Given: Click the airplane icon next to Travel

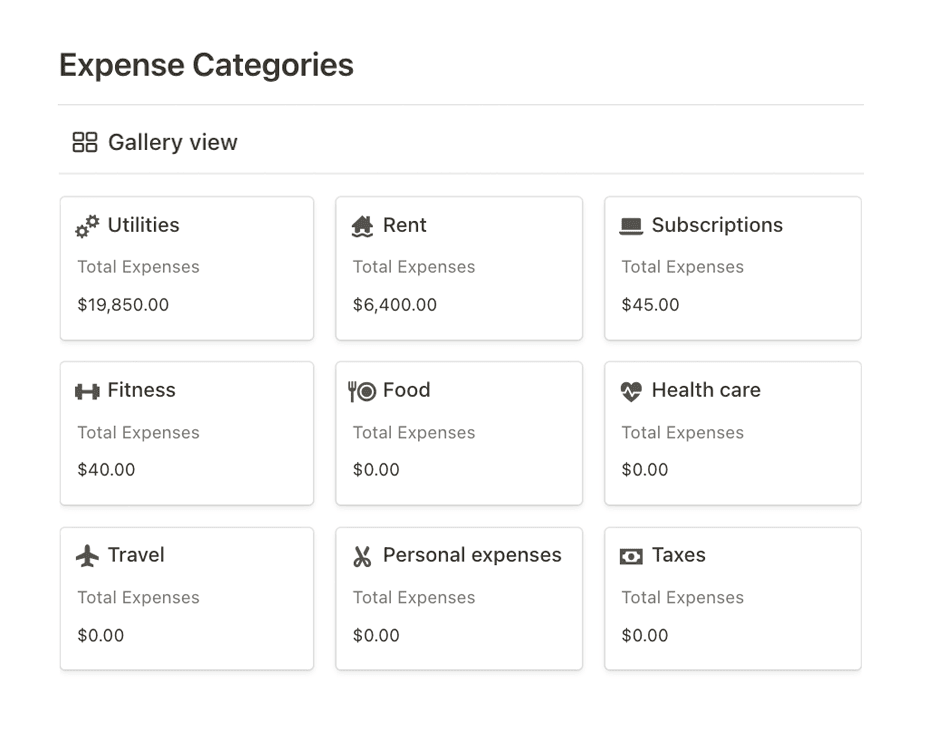Looking at the screenshot, I should tap(88, 555).
